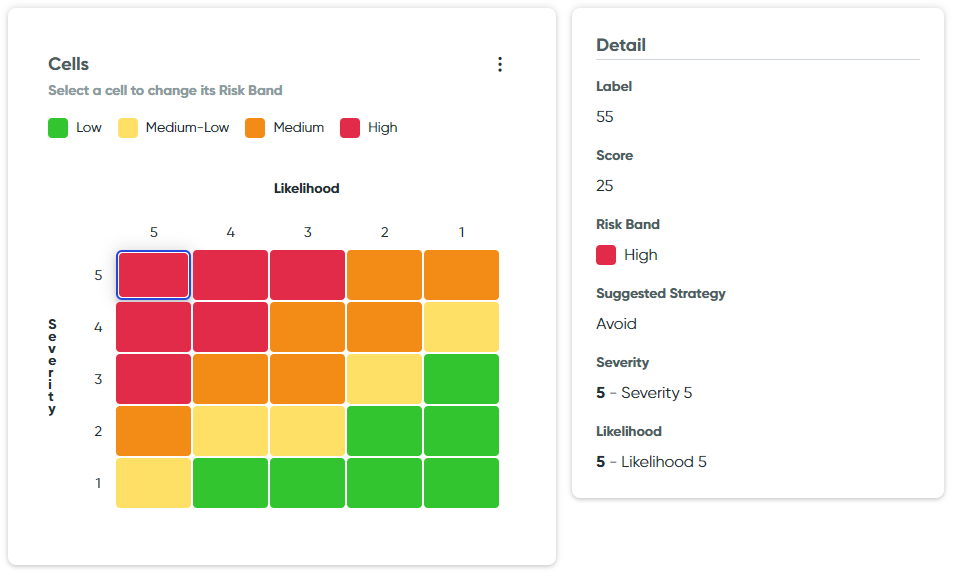Select the severity 3 likelihood 2 yellow cell

coord(384,379)
